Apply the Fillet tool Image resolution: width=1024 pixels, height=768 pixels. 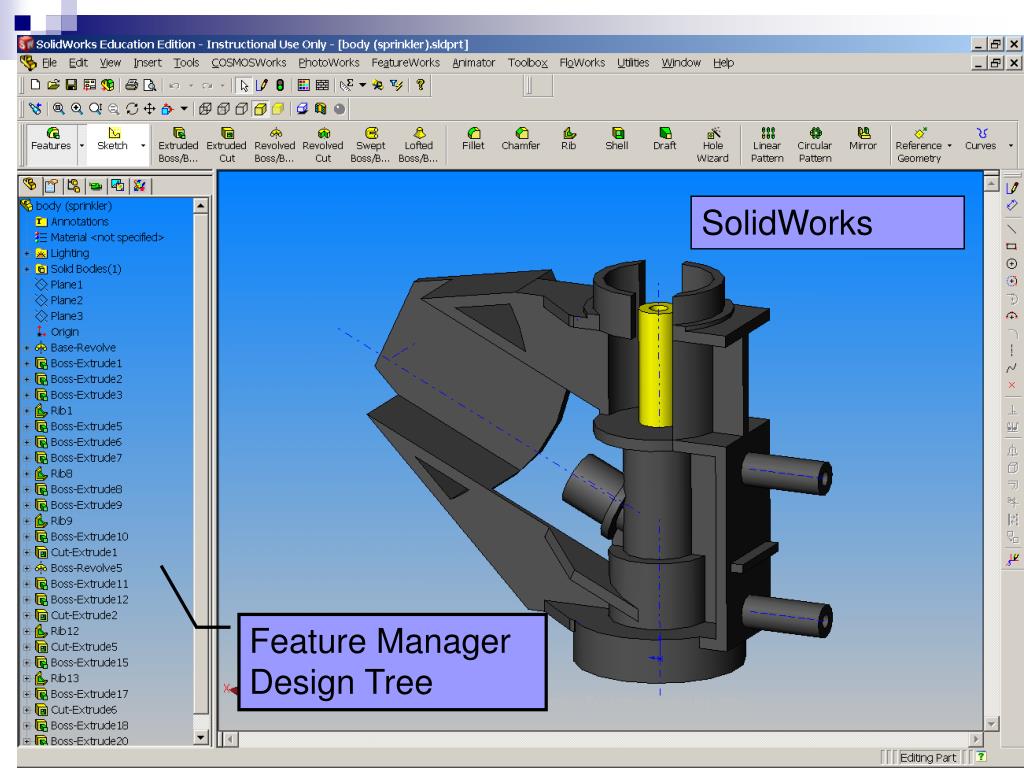[x=473, y=139]
